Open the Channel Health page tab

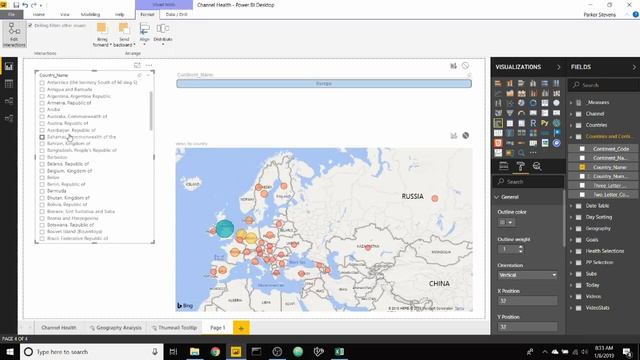tap(59, 328)
